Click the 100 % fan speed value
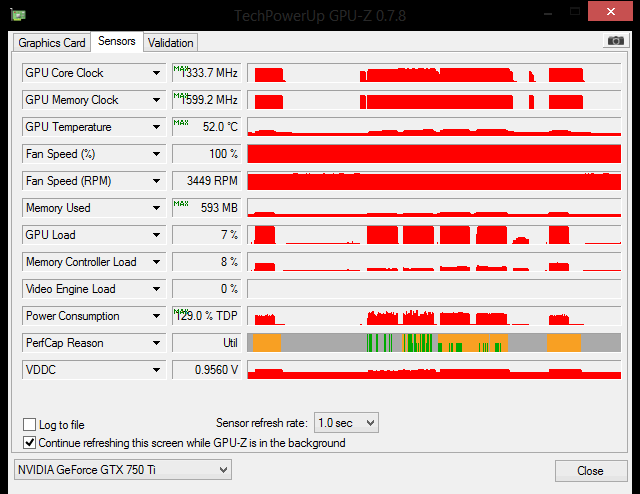640x494 pixels. [x=207, y=154]
